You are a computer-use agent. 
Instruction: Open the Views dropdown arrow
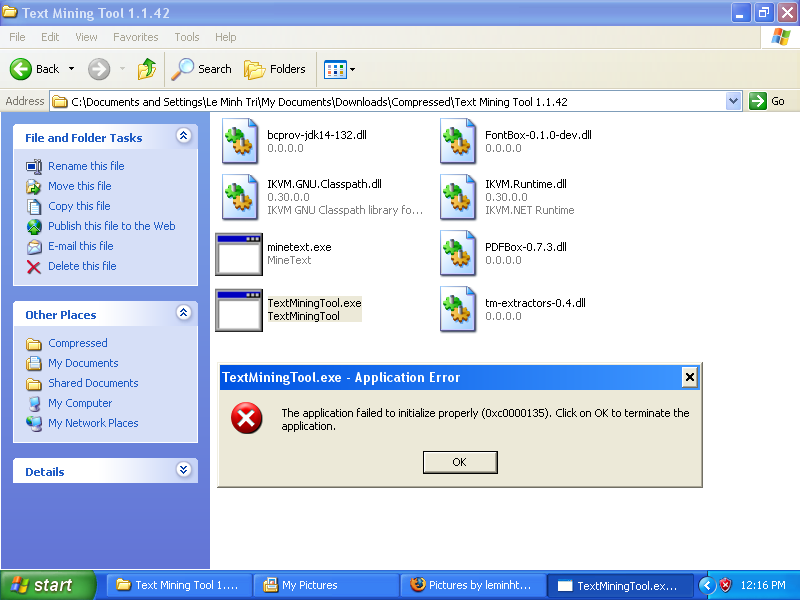pos(352,69)
